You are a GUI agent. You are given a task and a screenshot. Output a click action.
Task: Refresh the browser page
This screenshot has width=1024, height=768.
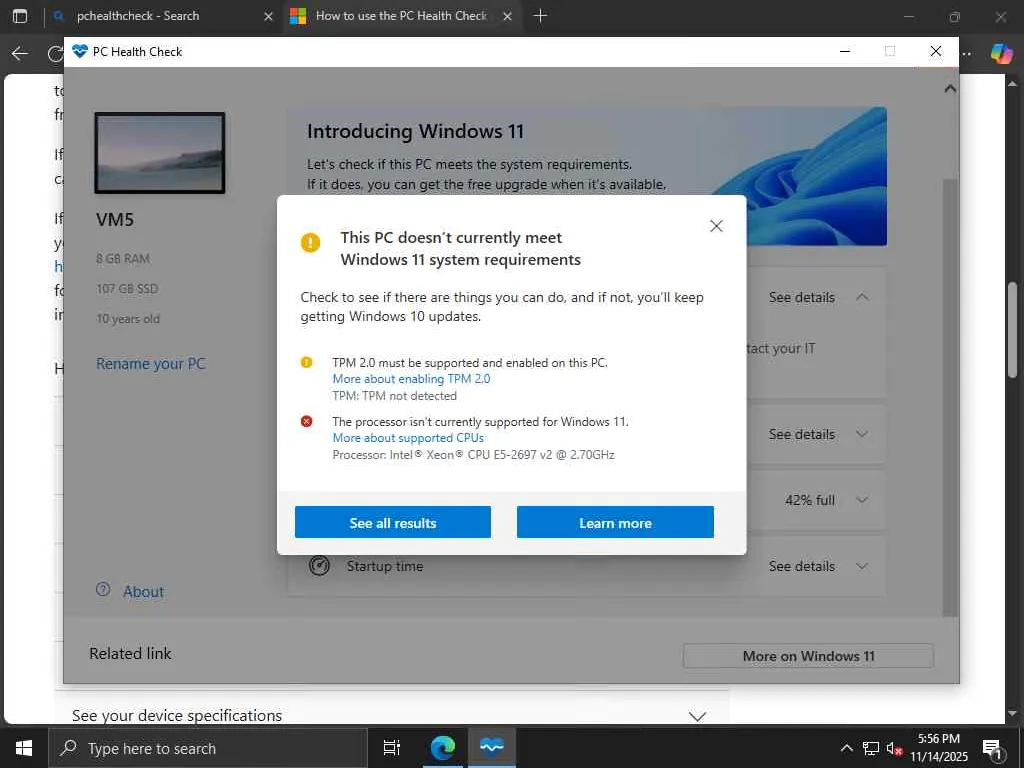(x=56, y=54)
